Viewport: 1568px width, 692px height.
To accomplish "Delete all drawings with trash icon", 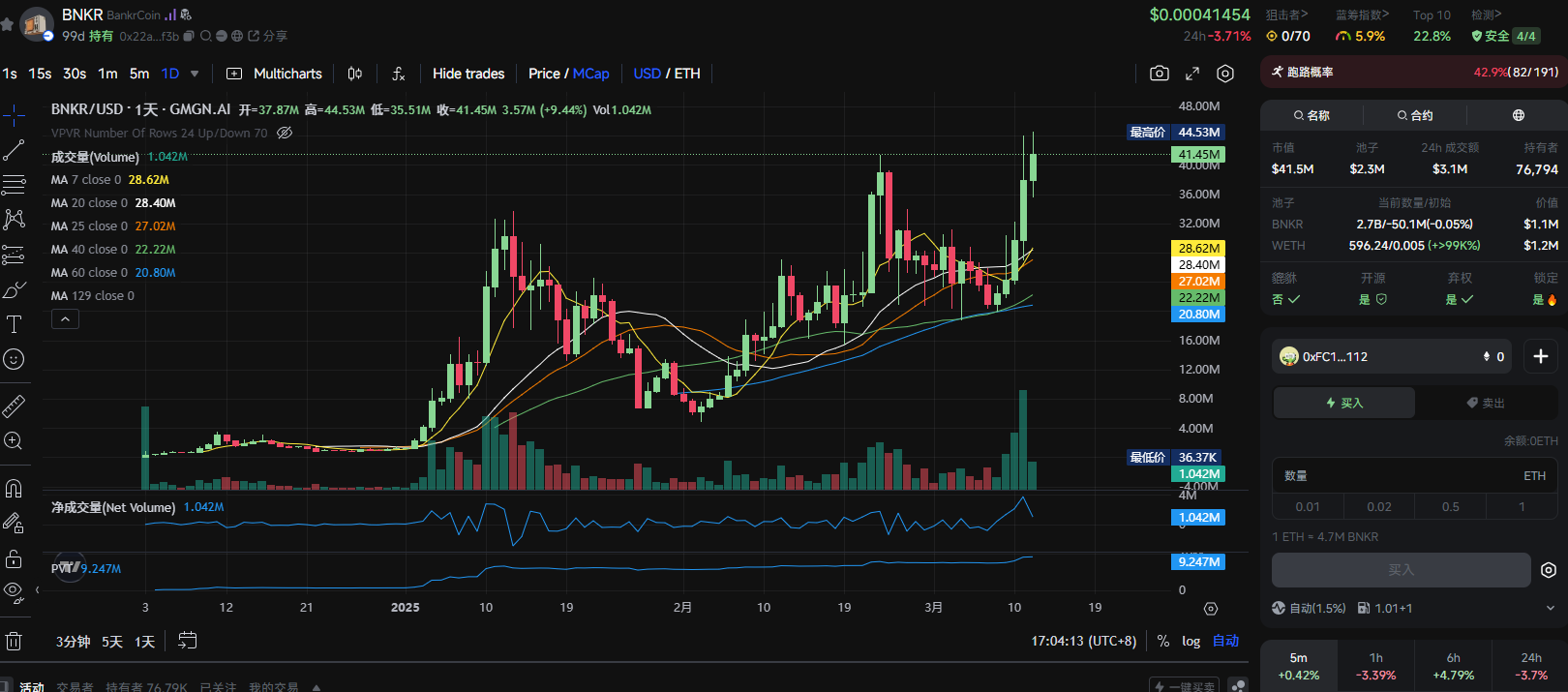I will [x=14, y=641].
